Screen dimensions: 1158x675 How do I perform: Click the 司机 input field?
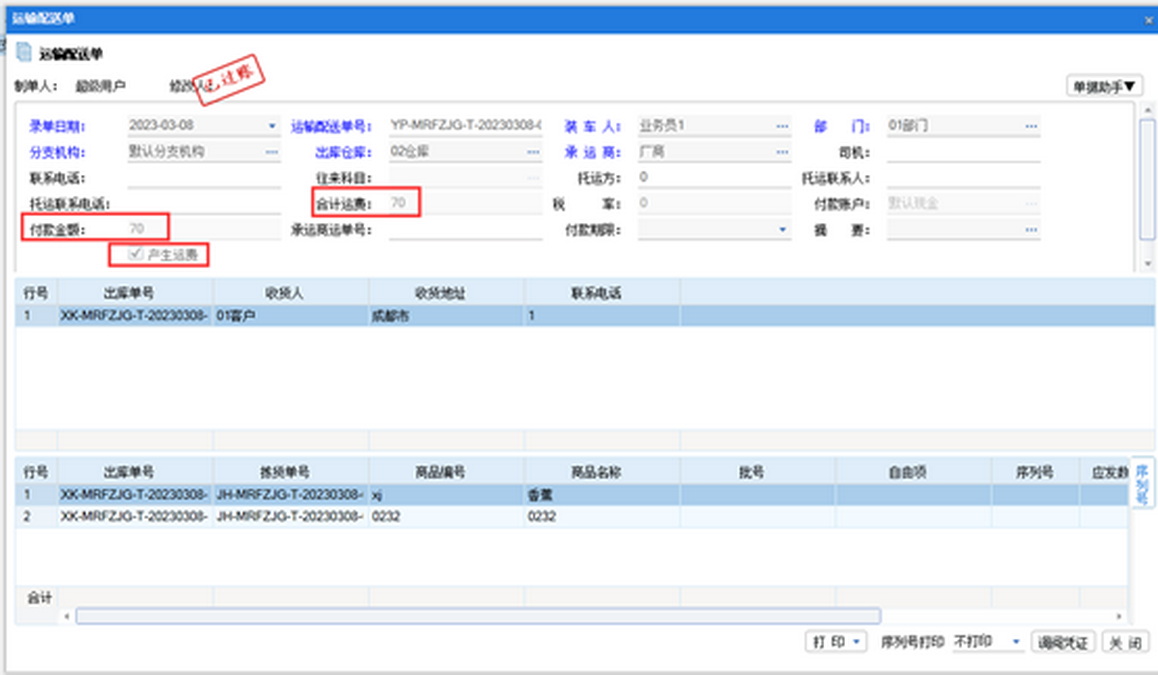point(962,153)
